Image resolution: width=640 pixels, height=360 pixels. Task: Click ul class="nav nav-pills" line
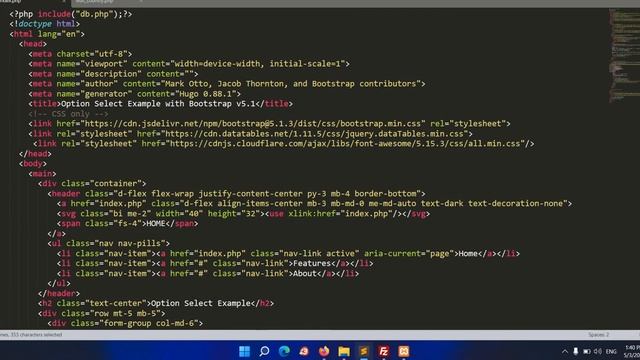pyautogui.click(x=109, y=243)
